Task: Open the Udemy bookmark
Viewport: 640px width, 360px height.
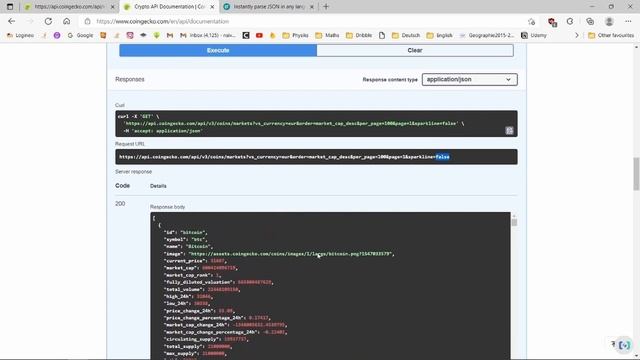Action: [x=534, y=36]
